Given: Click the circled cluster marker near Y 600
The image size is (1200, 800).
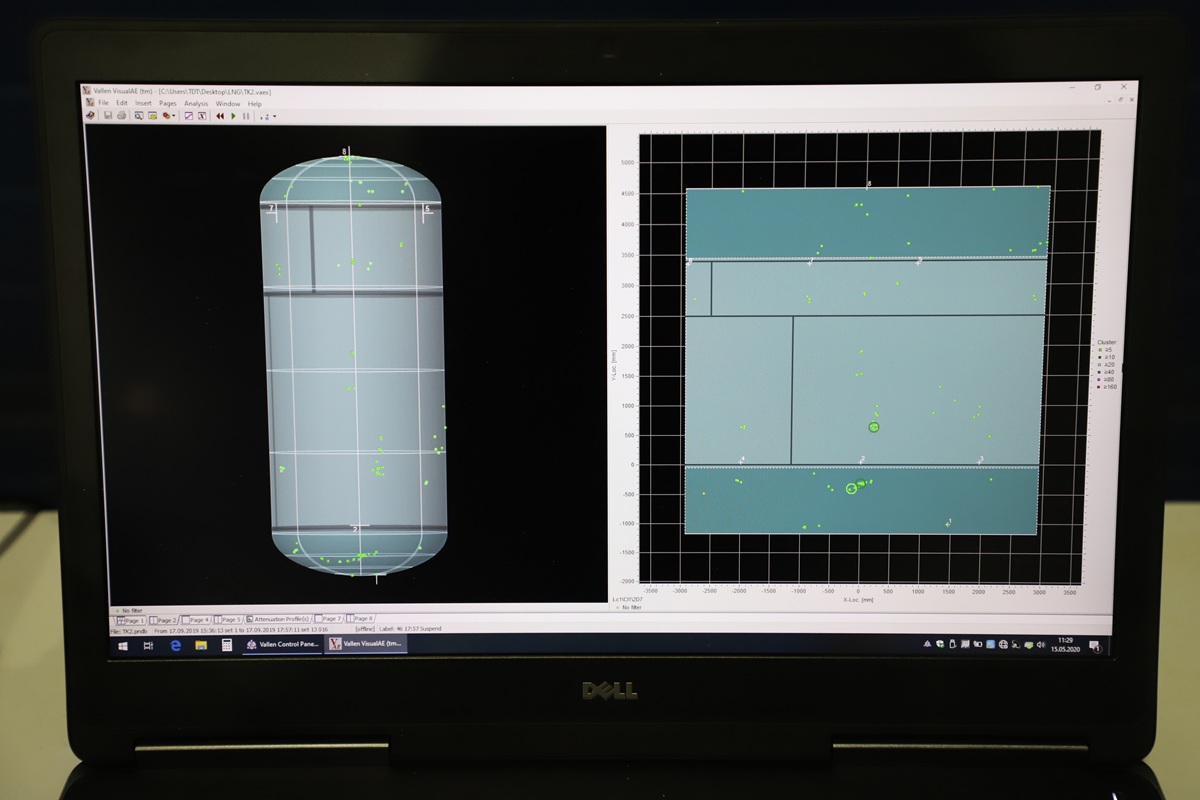Looking at the screenshot, I should 874,427.
